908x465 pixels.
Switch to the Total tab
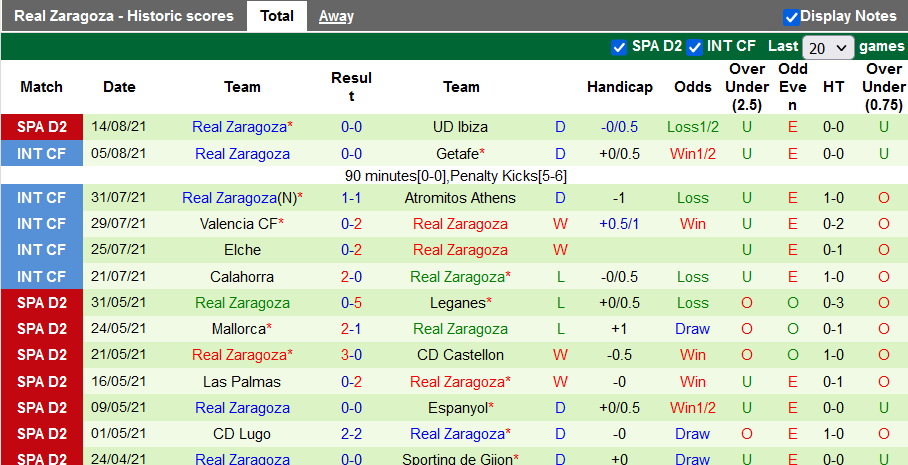point(277,16)
